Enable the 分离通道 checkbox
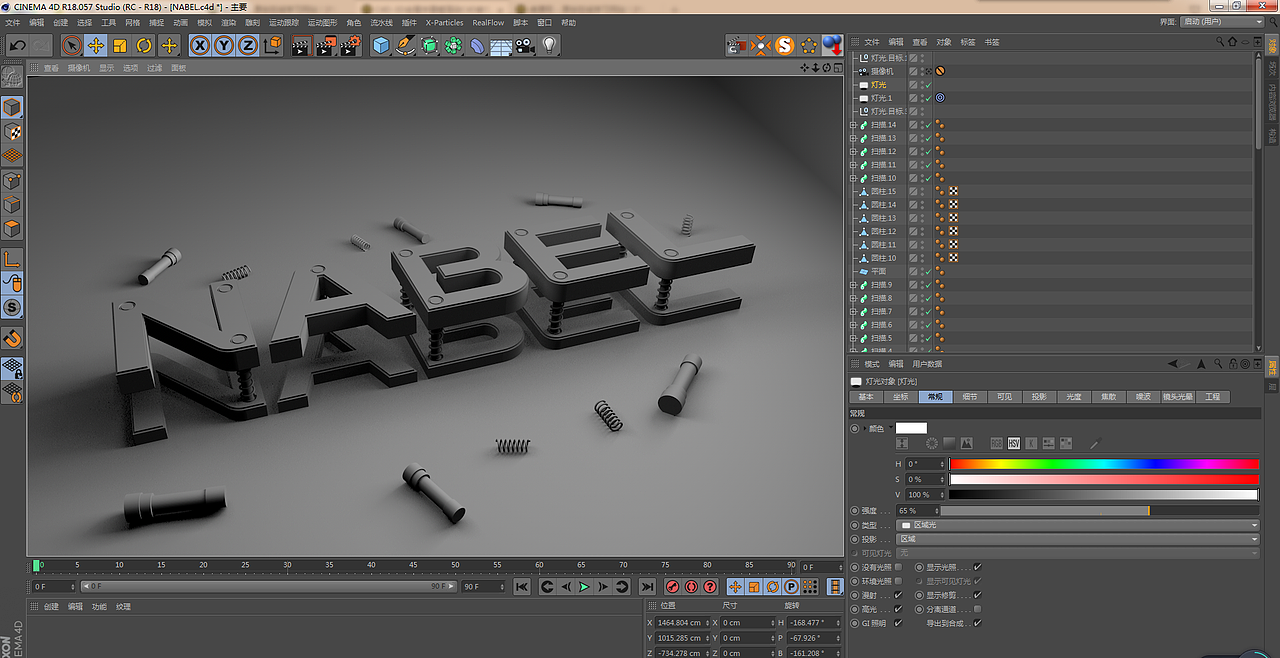 pos(977,609)
